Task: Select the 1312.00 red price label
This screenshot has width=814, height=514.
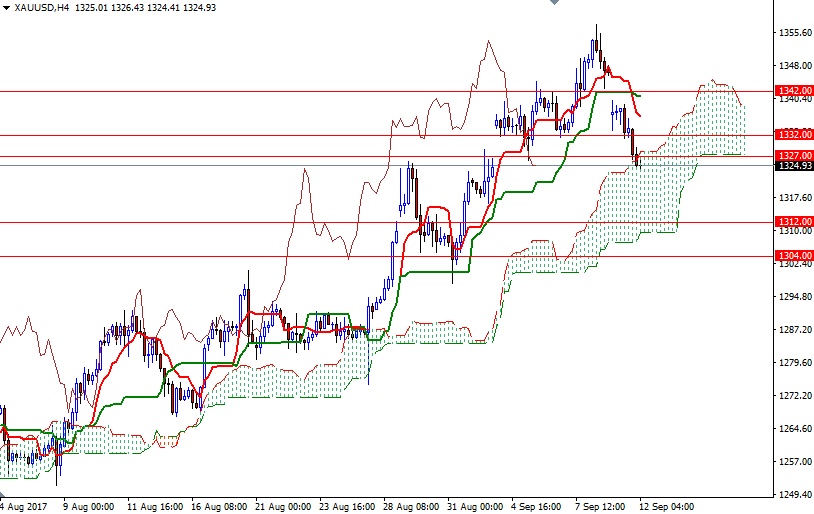Action: click(793, 221)
